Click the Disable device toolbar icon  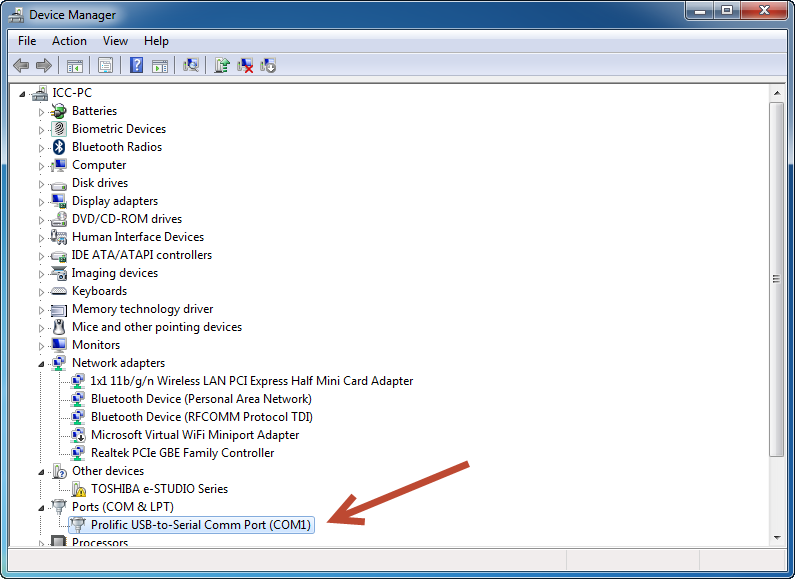268,65
